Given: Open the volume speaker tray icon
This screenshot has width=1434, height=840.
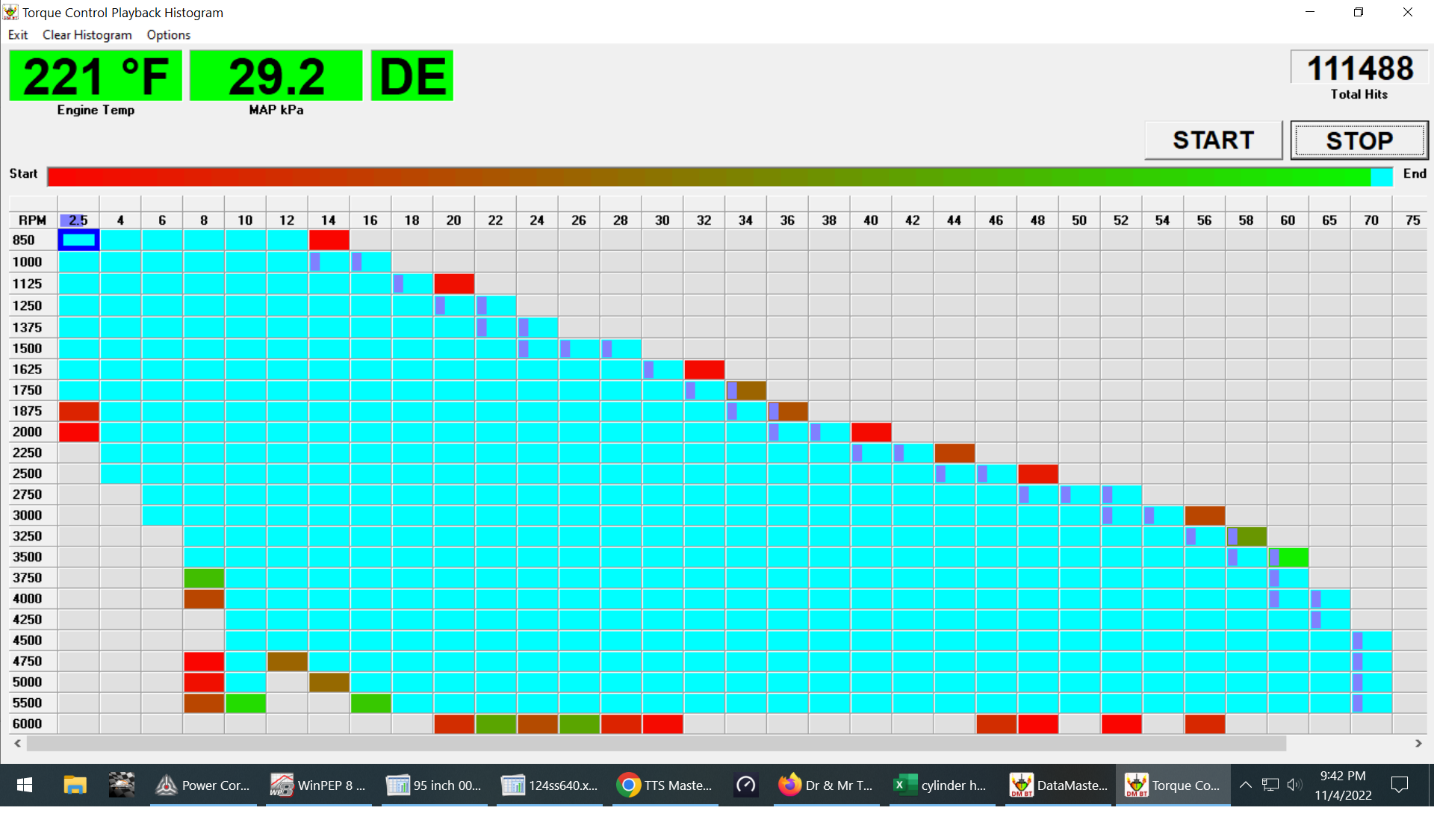Looking at the screenshot, I should click(1294, 785).
